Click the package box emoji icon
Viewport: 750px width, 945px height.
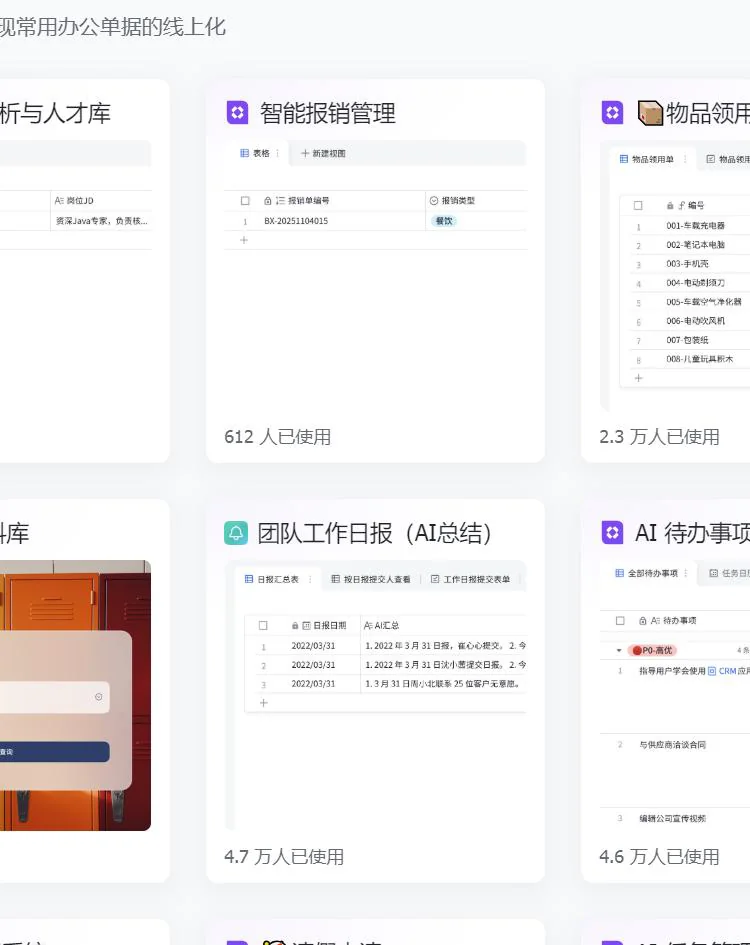[x=650, y=113]
